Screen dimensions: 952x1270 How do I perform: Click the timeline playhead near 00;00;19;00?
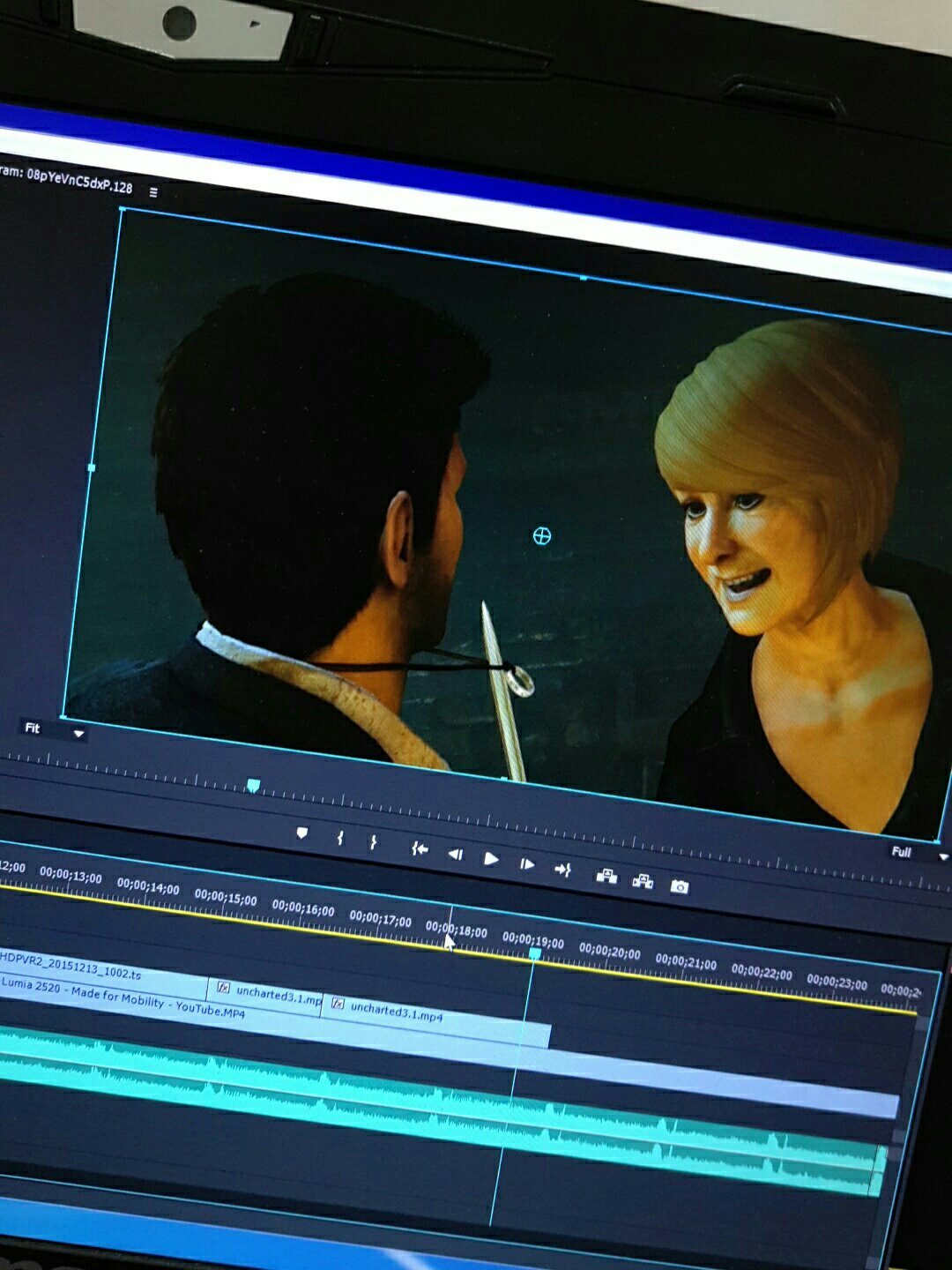point(535,953)
